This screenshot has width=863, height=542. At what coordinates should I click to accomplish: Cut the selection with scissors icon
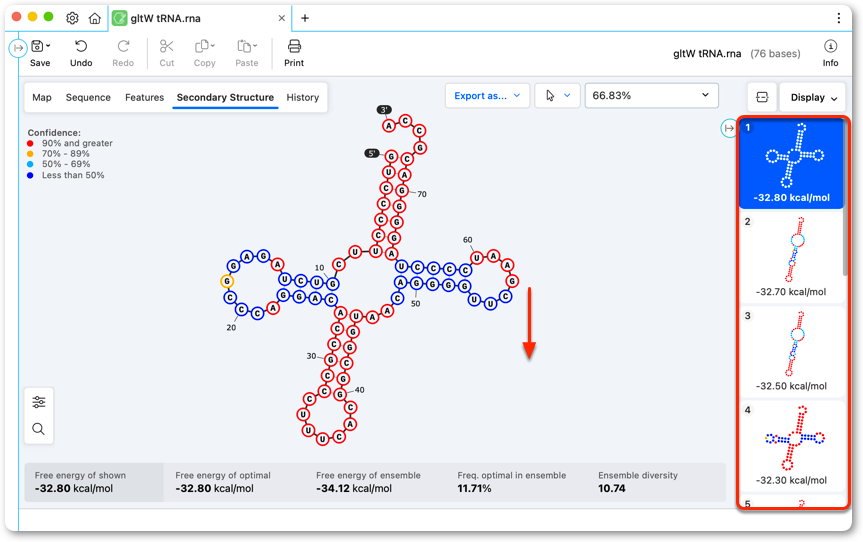click(x=167, y=53)
